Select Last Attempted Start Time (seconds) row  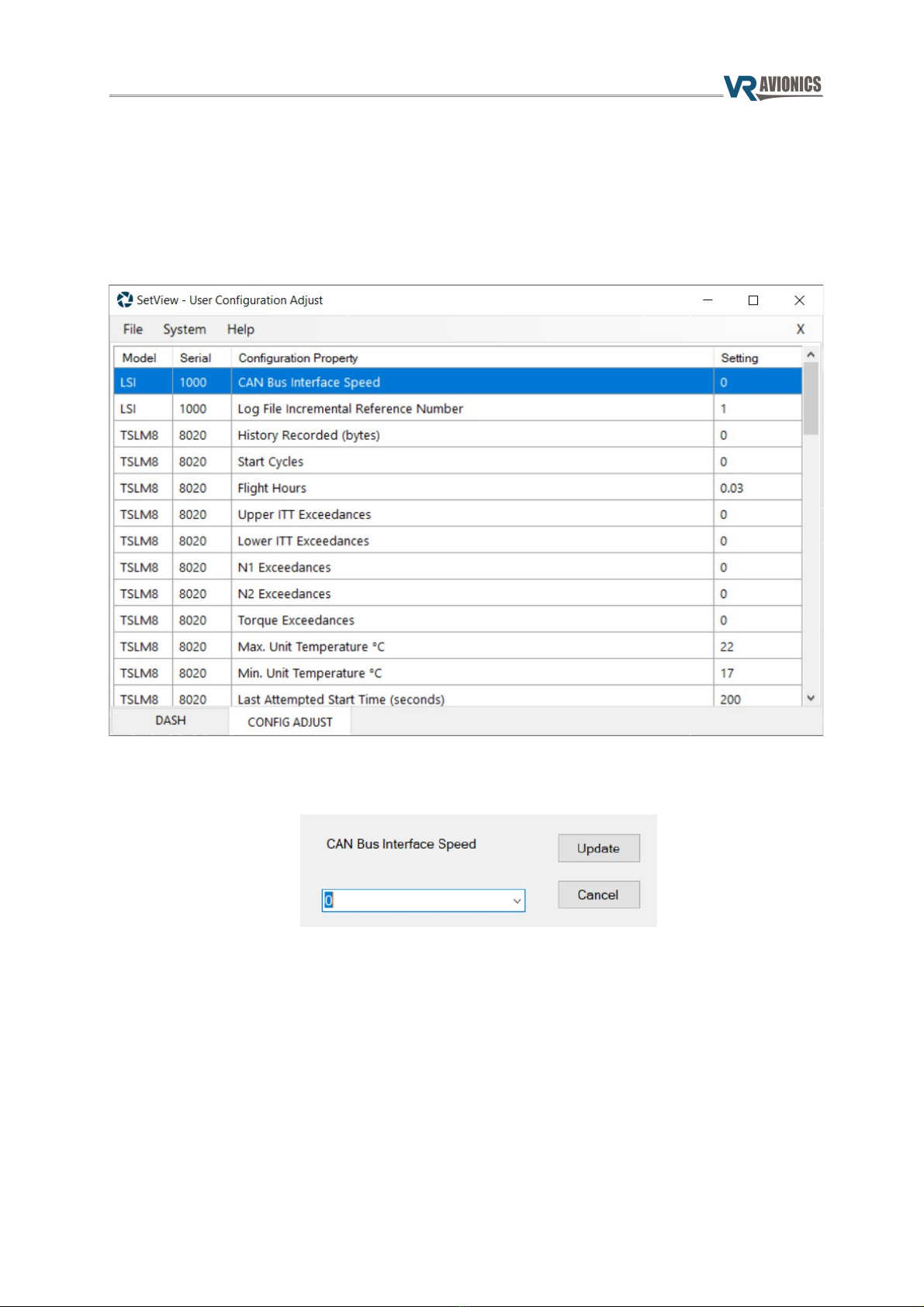(458, 697)
